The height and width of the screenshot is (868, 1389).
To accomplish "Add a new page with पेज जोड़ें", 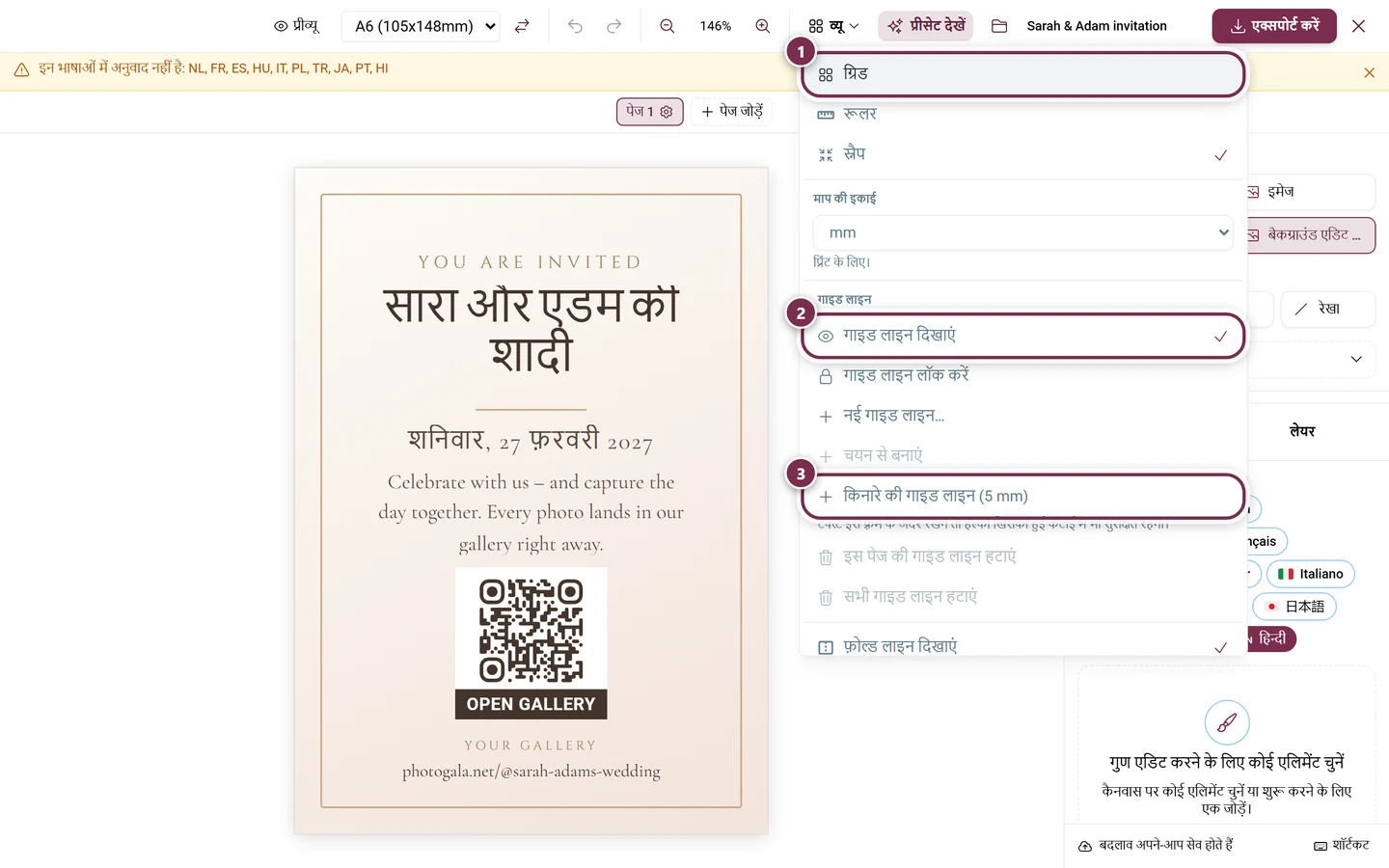I will [x=732, y=112].
